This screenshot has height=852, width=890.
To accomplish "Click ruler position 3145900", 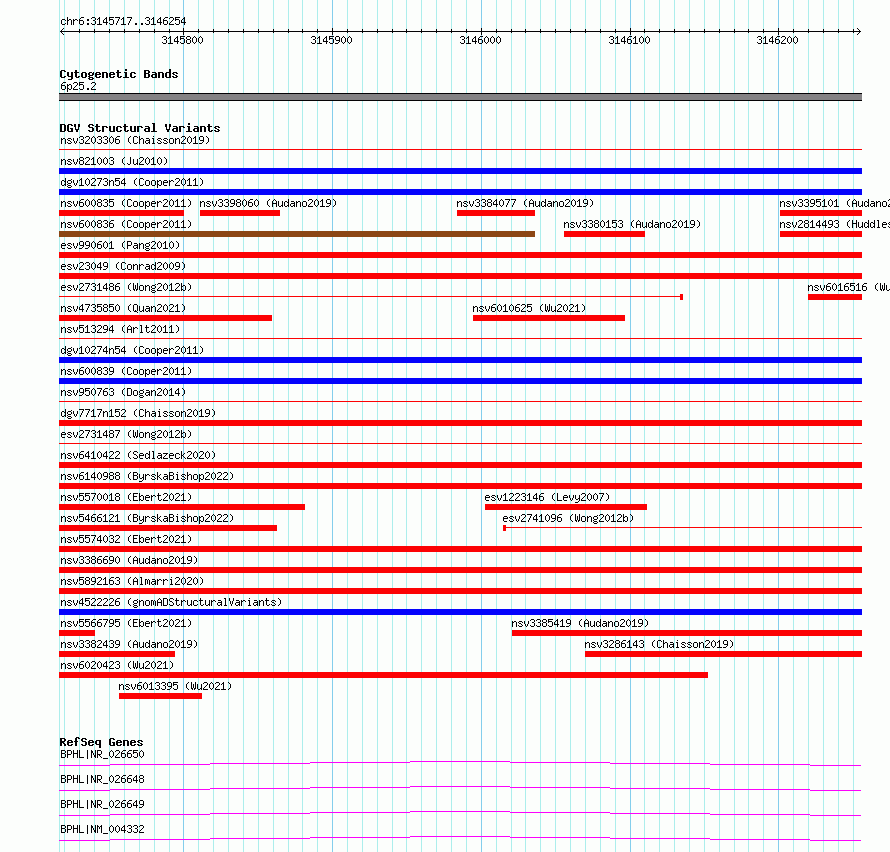I will [x=331, y=40].
